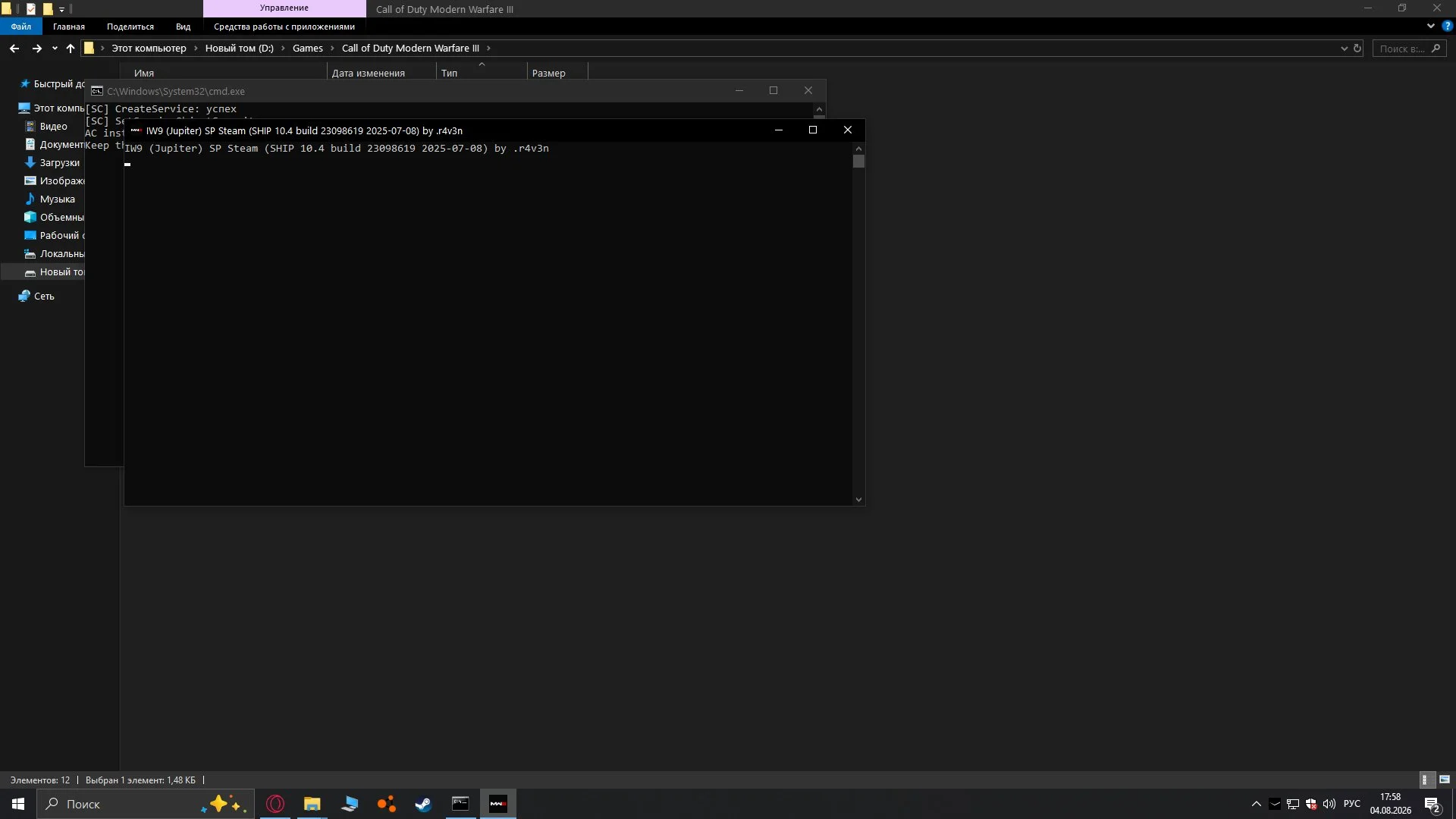
Task: Open address bar history dropdown
Action: pos(1345,49)
